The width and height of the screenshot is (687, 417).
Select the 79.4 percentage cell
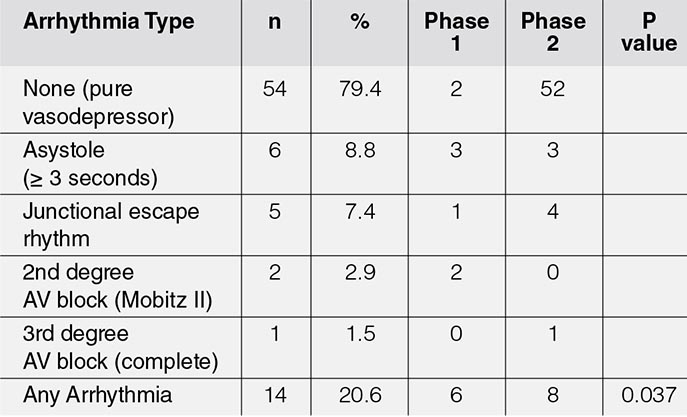(360, 89)
